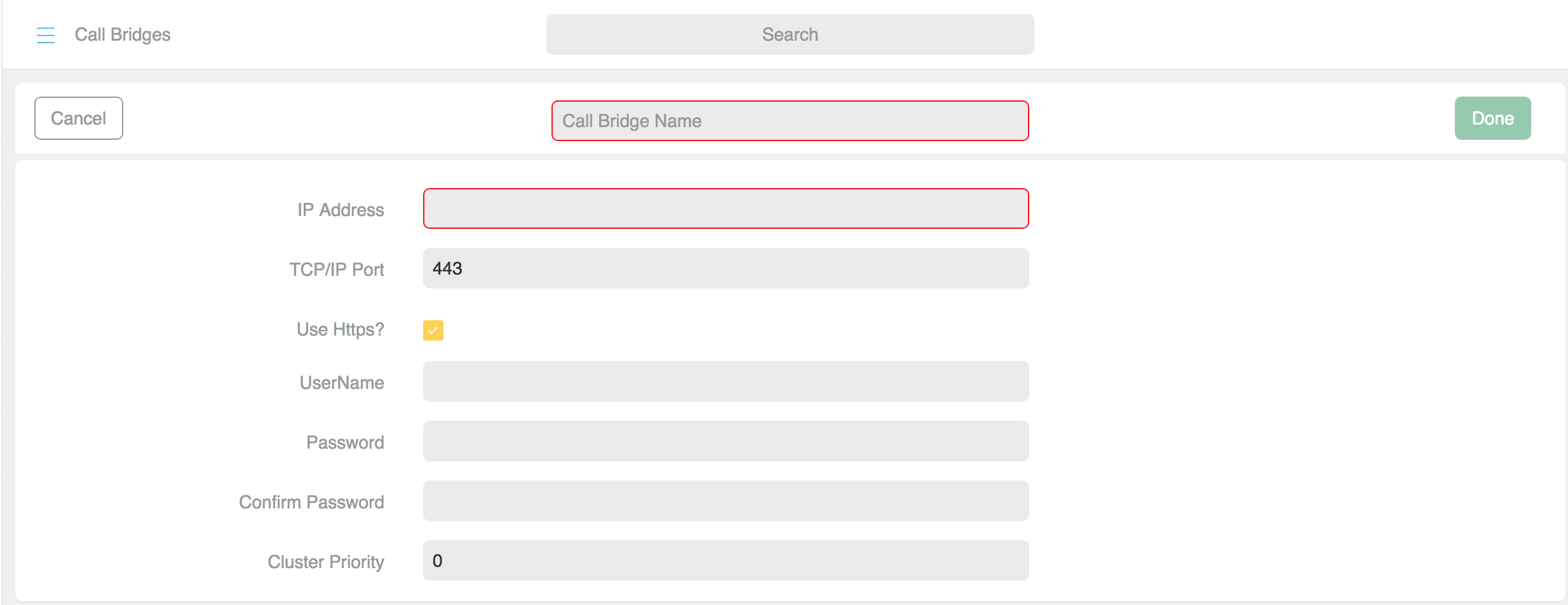Screen dimensions: 1568x605
Task: Click the Use Https? label text
Action: tap(341, 329)
